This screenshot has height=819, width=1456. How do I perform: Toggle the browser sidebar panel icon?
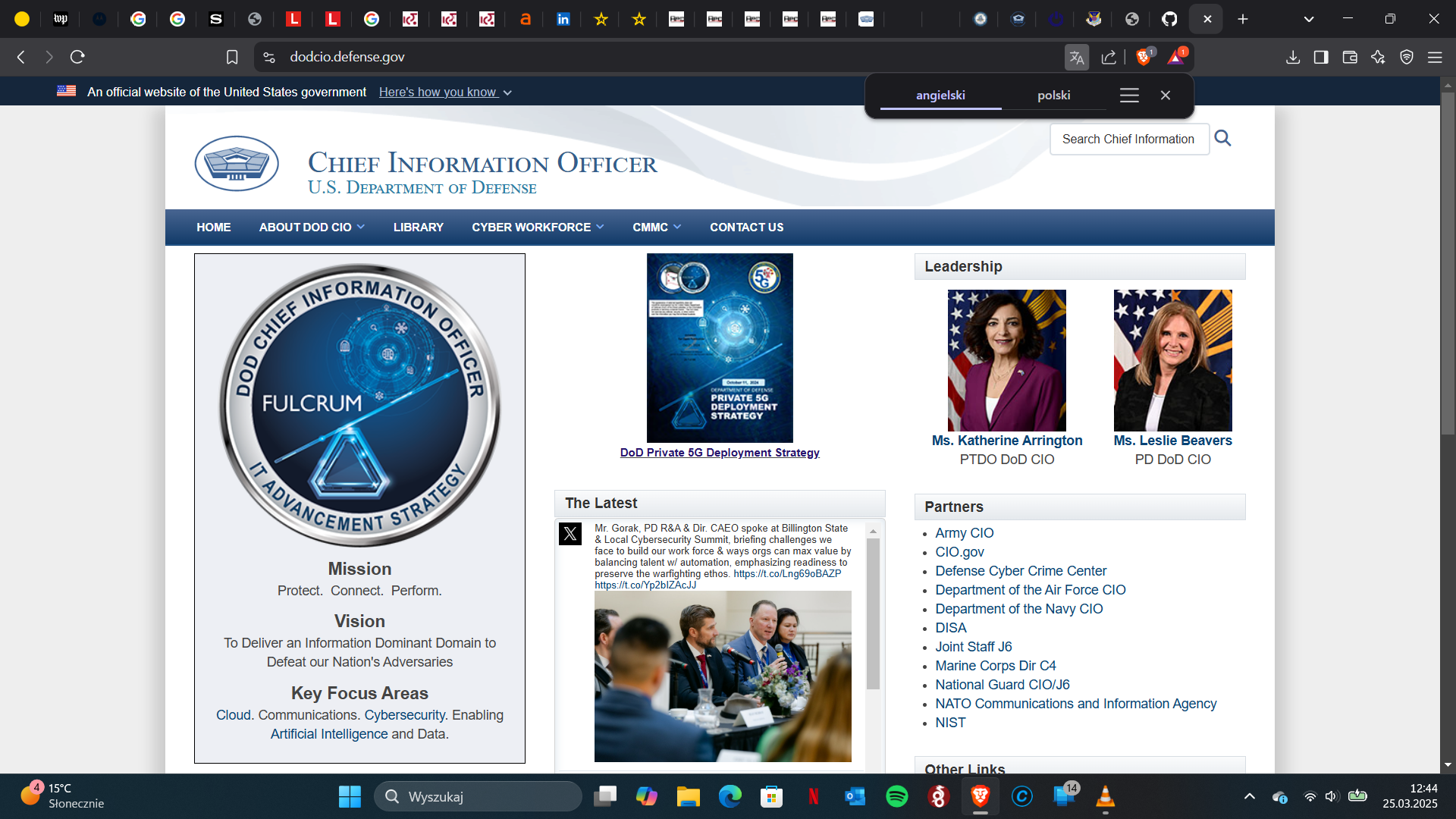click(1321, 57)
